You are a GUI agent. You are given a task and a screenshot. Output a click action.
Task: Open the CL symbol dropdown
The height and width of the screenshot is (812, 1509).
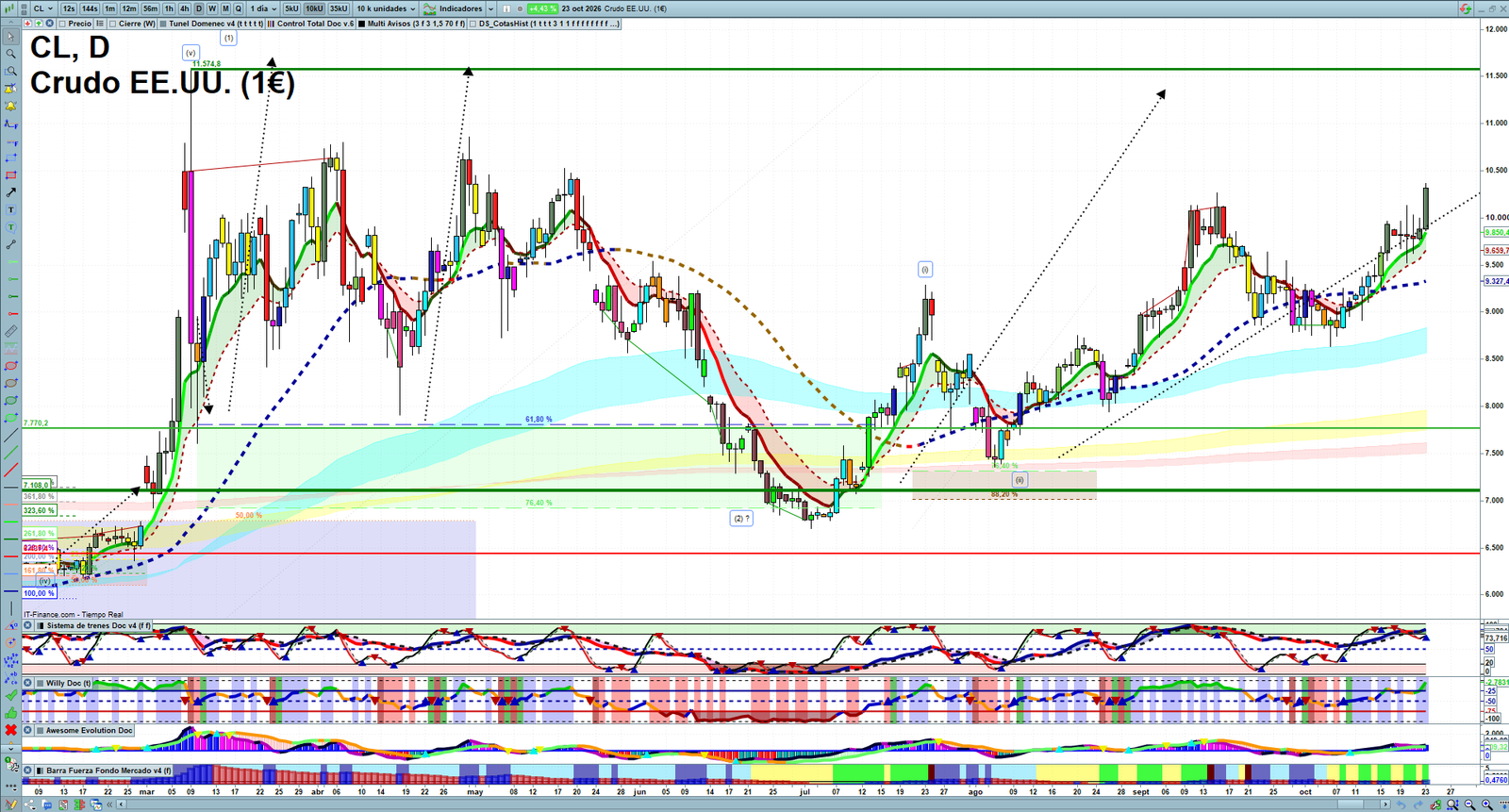coord(43,8)
